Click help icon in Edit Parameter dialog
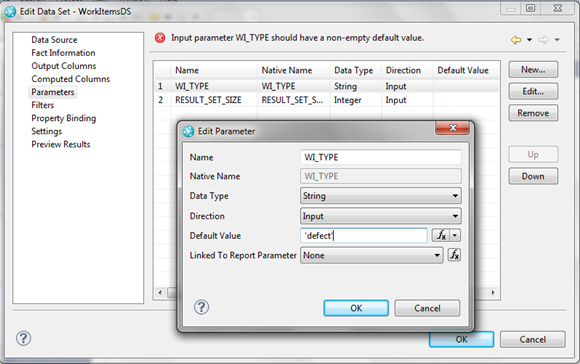This screenshot has width=580, height=364. coord(202,307)
